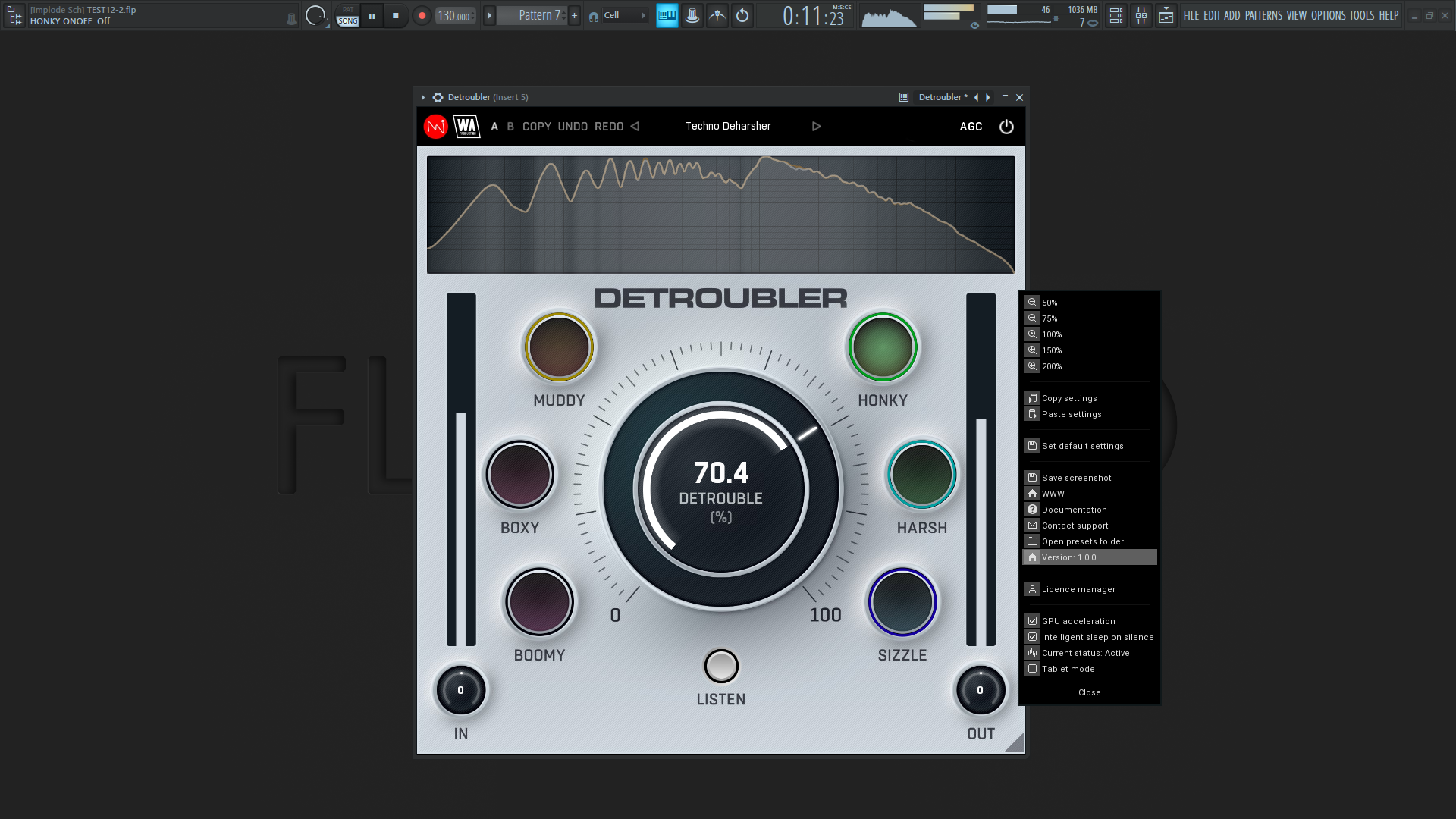Click the red Detroubler logo menu icon
1456x819 pixels.
436,127
